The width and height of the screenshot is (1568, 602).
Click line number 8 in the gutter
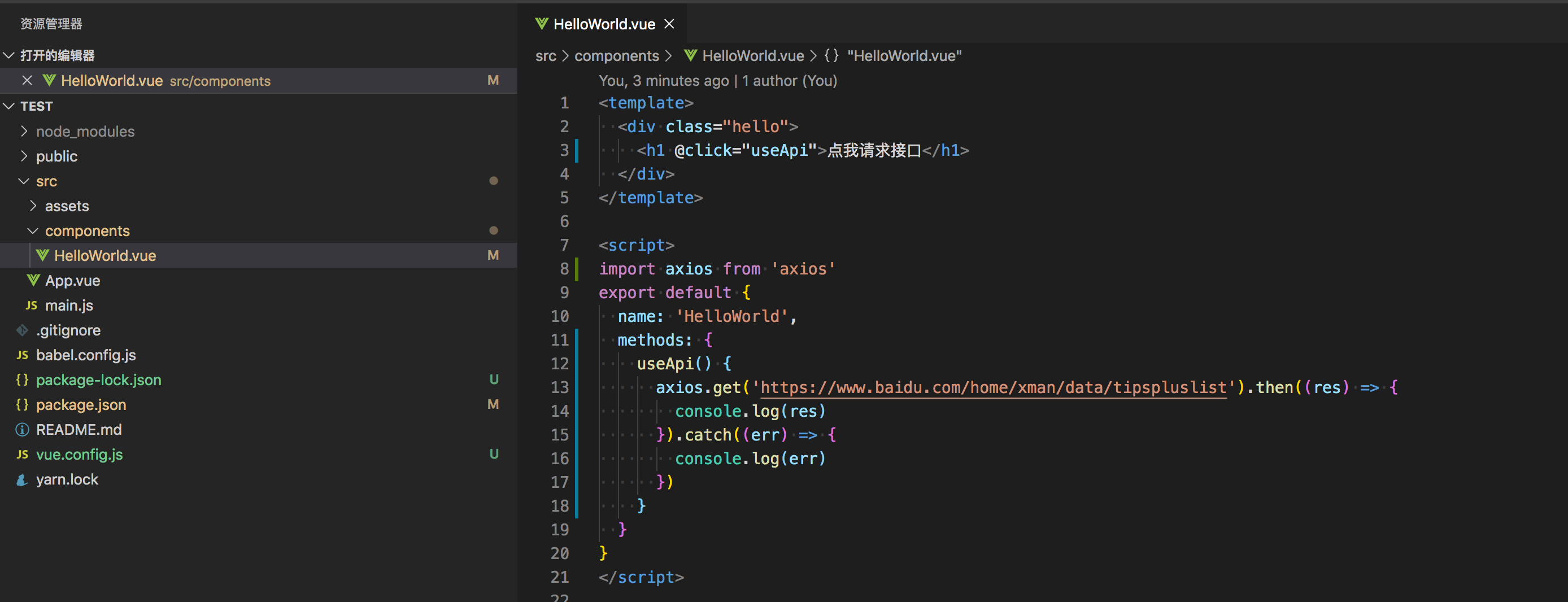point(564,269)
